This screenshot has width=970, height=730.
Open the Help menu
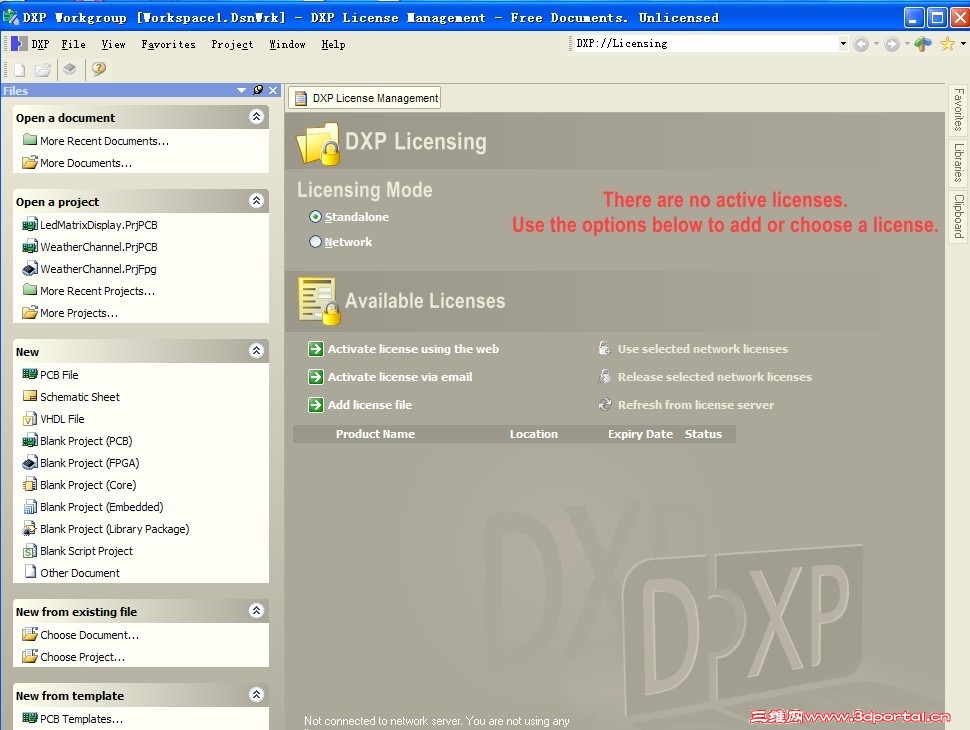tap(333, 44)
